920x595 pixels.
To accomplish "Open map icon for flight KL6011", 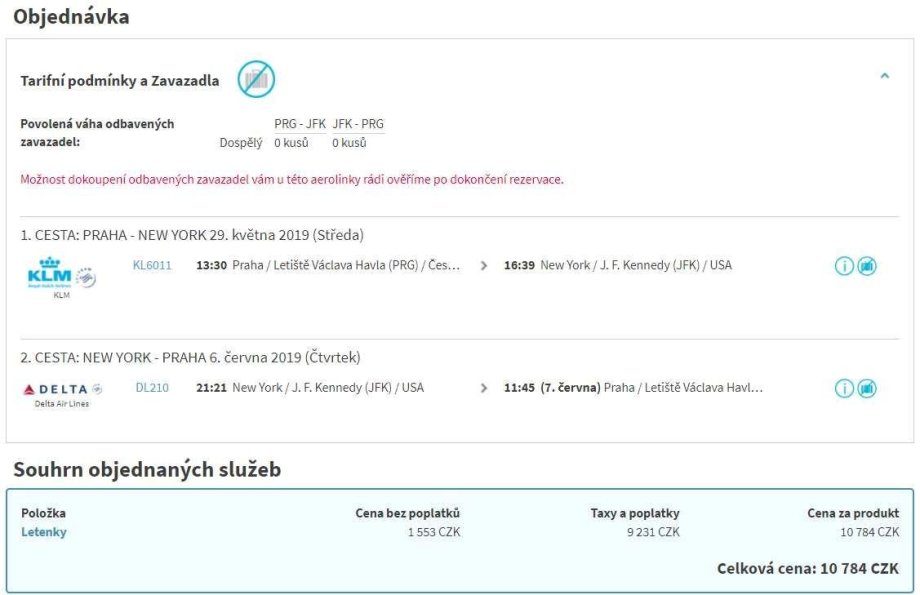I will point(867,267).
